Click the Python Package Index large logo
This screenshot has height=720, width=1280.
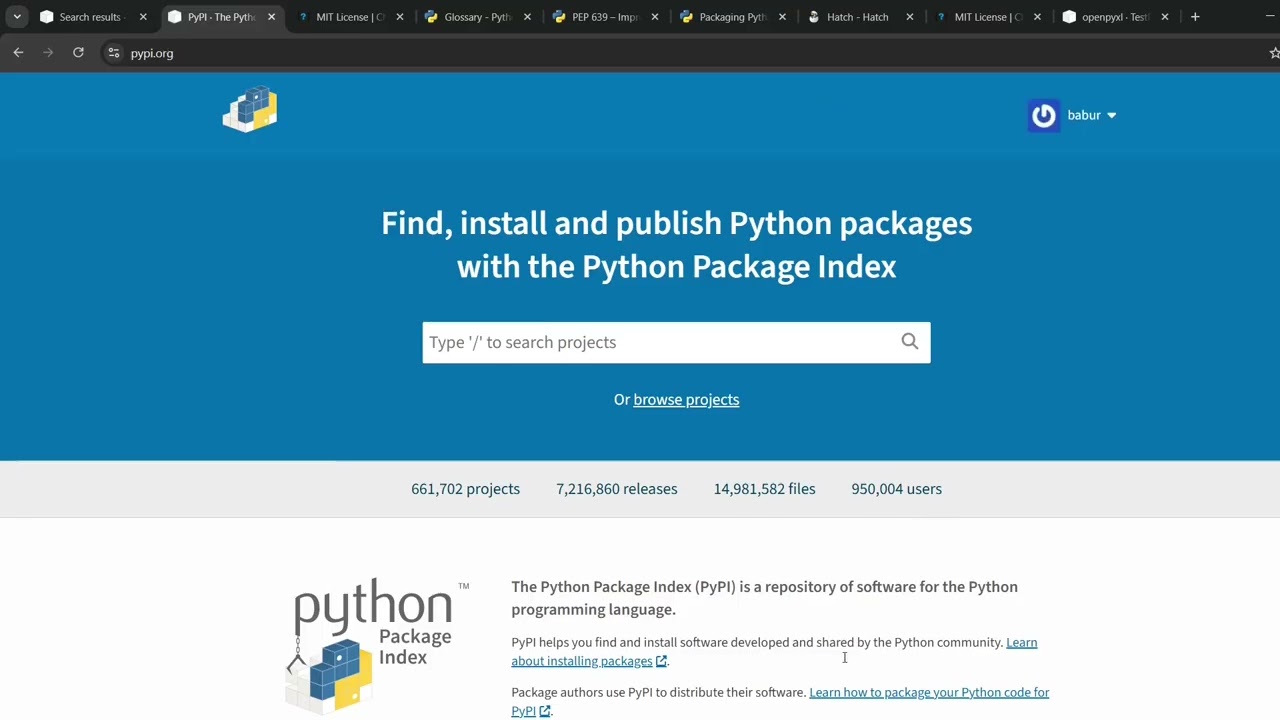click(x=375, y=645)
